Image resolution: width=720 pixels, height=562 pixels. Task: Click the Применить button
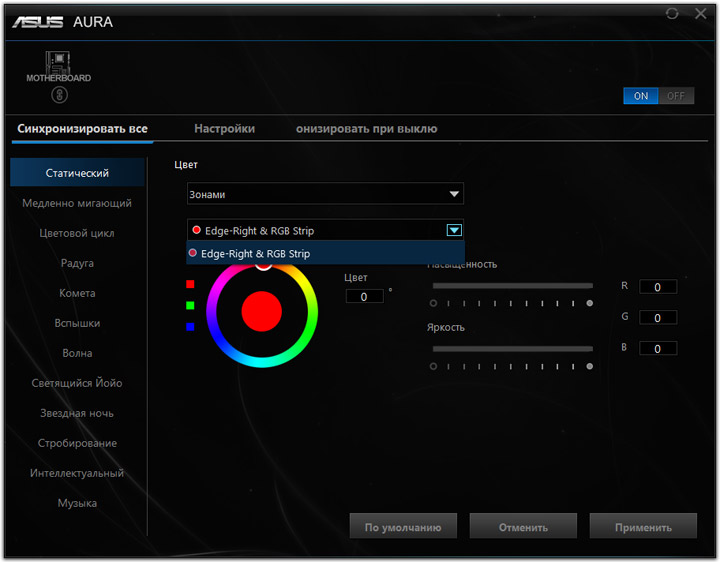(x=643, y=527)
